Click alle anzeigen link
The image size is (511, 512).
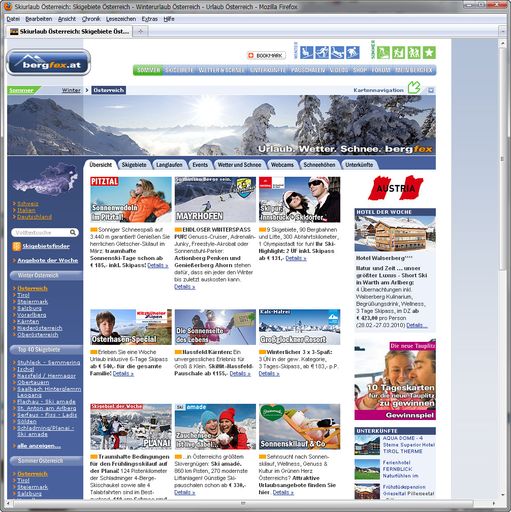coord(39,446)
